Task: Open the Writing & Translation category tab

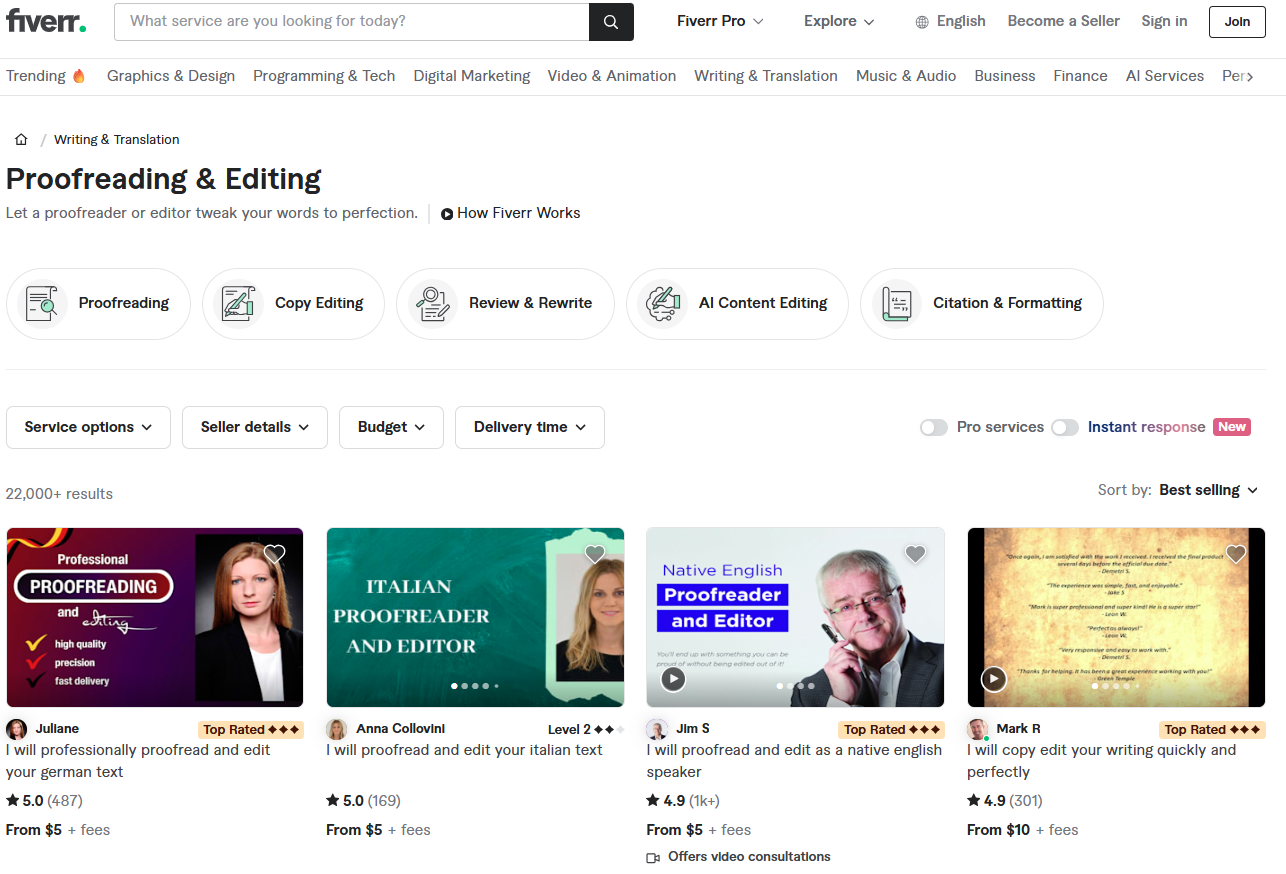Action: click(x=765, y=76)
